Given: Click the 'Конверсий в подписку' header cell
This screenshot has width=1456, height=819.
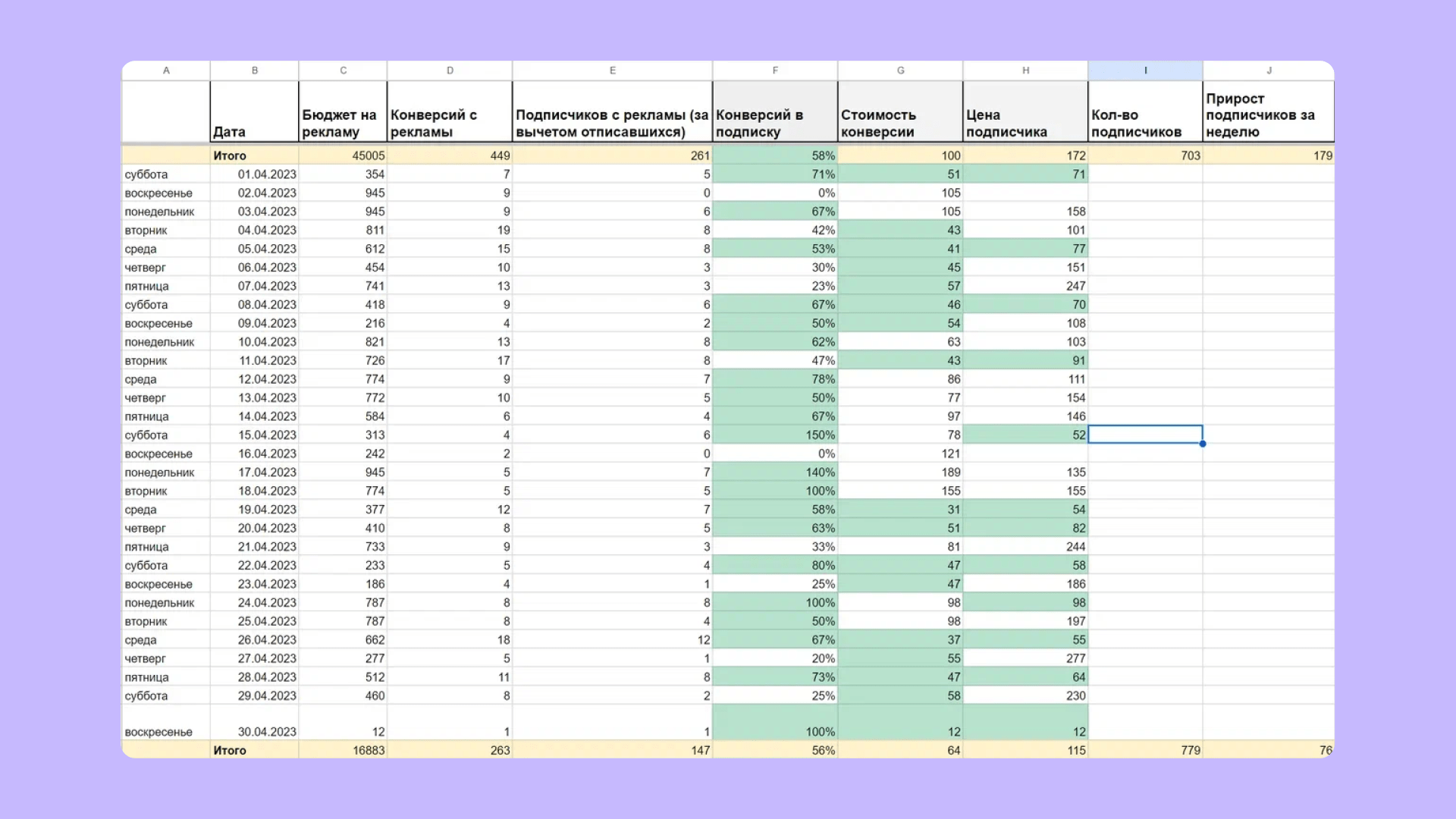Looking at the screenshot, I should click(775, 111).
